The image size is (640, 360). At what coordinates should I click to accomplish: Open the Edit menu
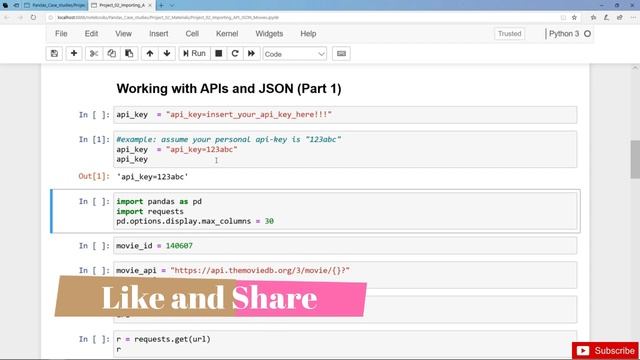click(x=91, y=34)
